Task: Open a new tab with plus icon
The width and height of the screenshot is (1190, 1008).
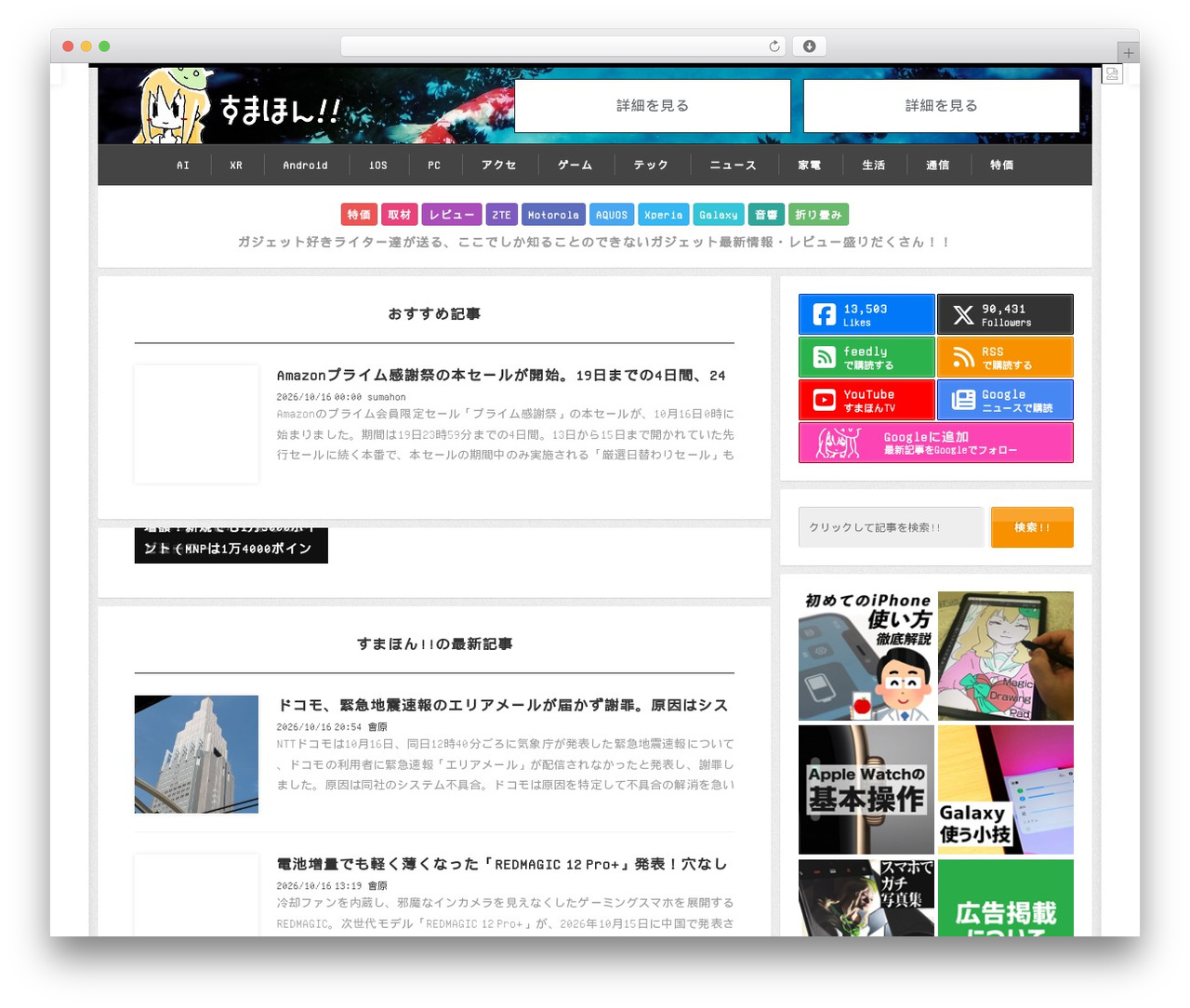Action: click(x=1129, y=53)
